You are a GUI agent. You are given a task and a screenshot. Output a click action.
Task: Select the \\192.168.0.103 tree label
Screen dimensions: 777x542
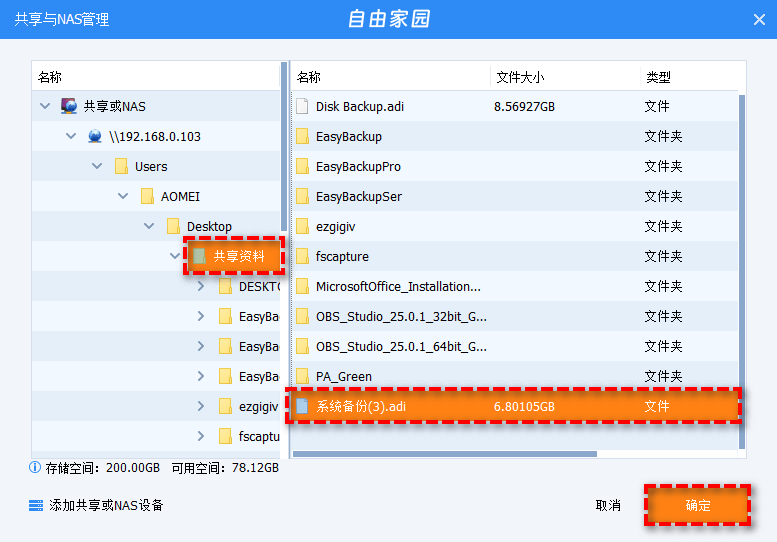(x=155, y=136)
